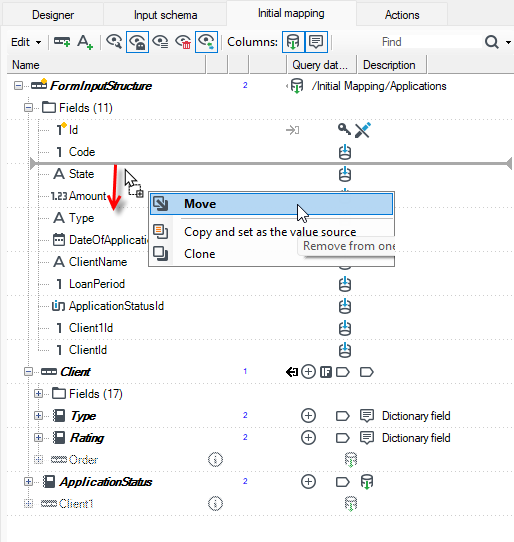Click the first tag icon in Client row
The width and height of the screenshot is (514, 542).
pyautogui.click(x=343, y=372)
